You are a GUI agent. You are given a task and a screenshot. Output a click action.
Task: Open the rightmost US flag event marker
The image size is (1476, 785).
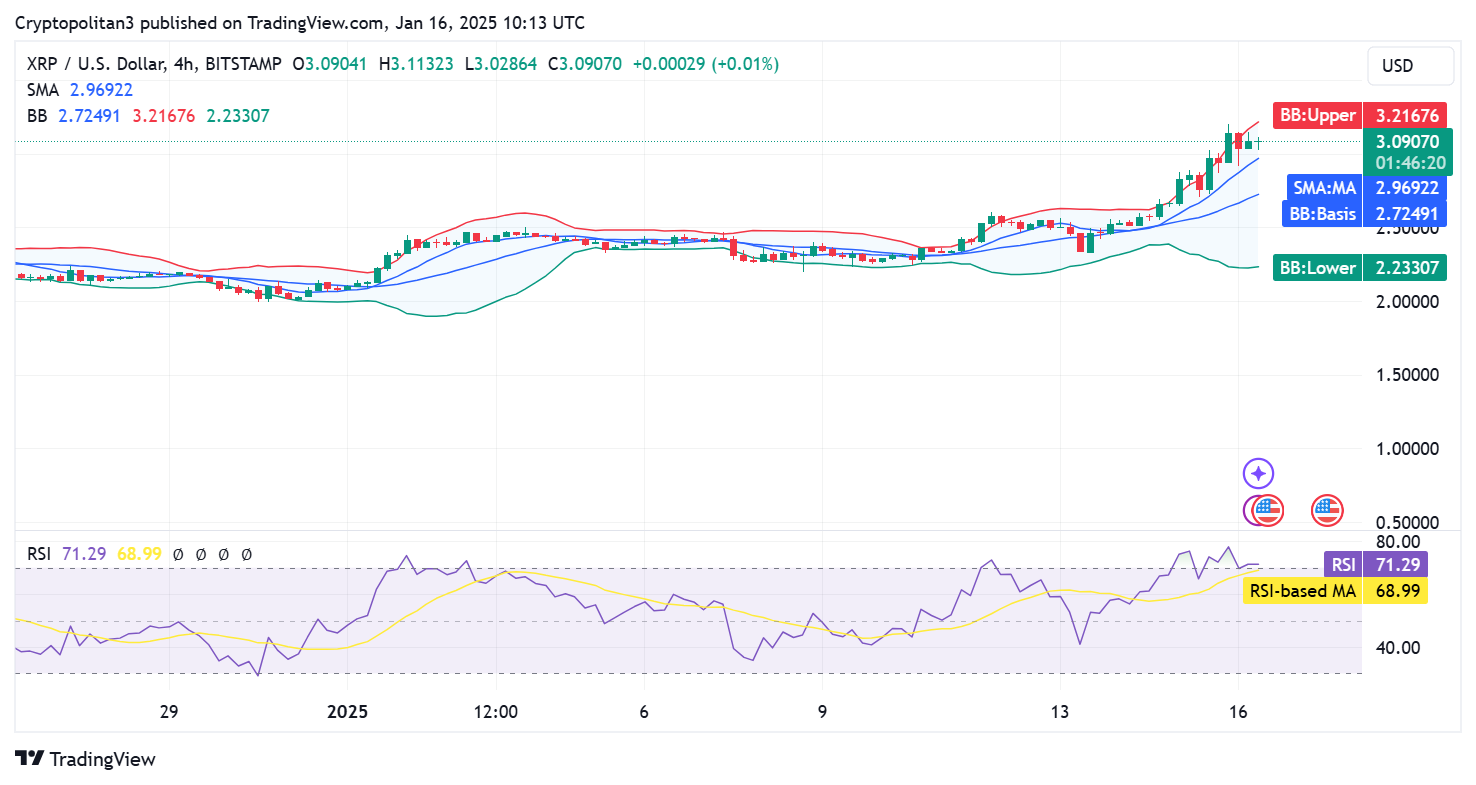[x=1327, y=510]
